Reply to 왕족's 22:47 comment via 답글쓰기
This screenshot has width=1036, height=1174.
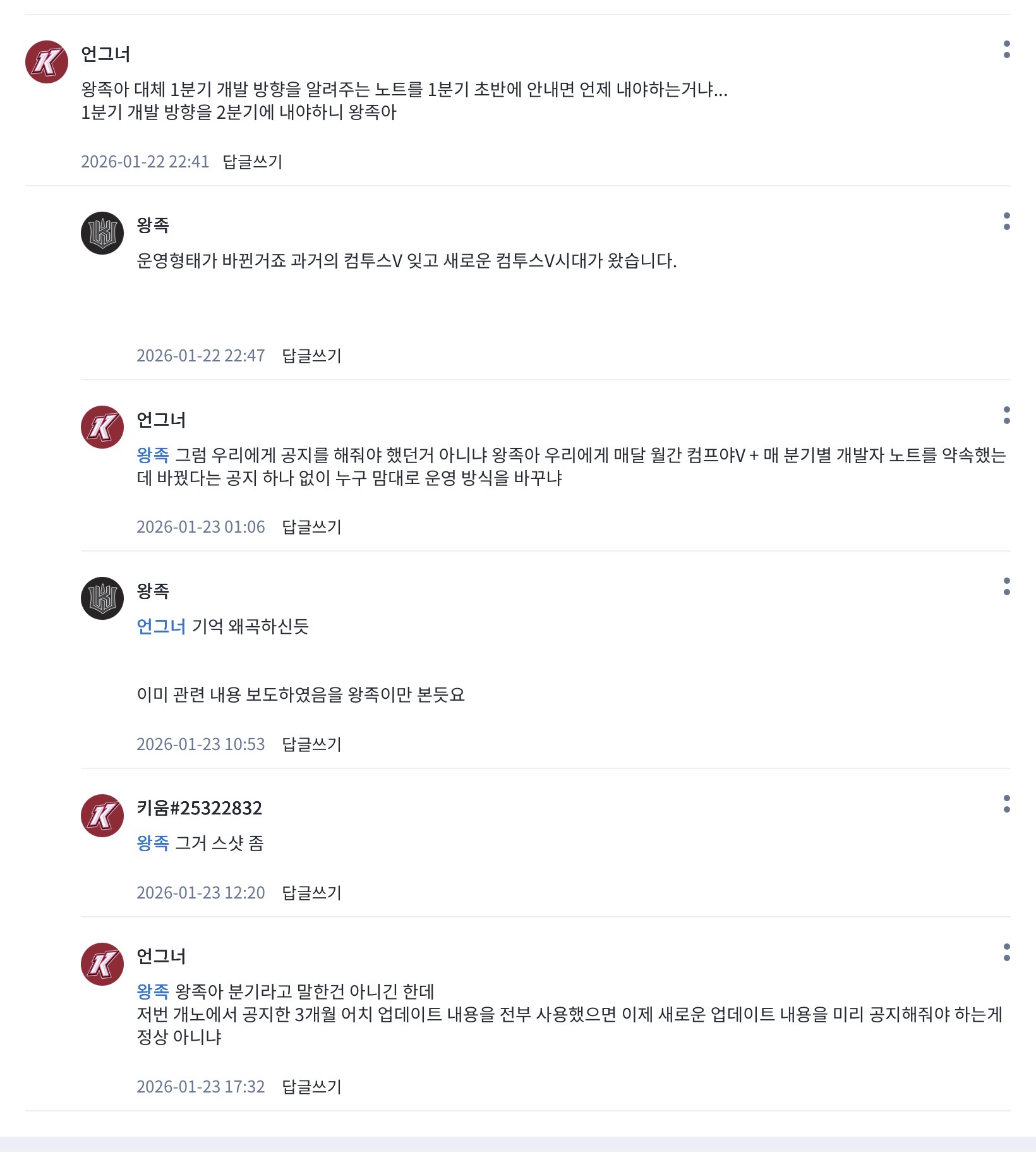click(311, 356)
